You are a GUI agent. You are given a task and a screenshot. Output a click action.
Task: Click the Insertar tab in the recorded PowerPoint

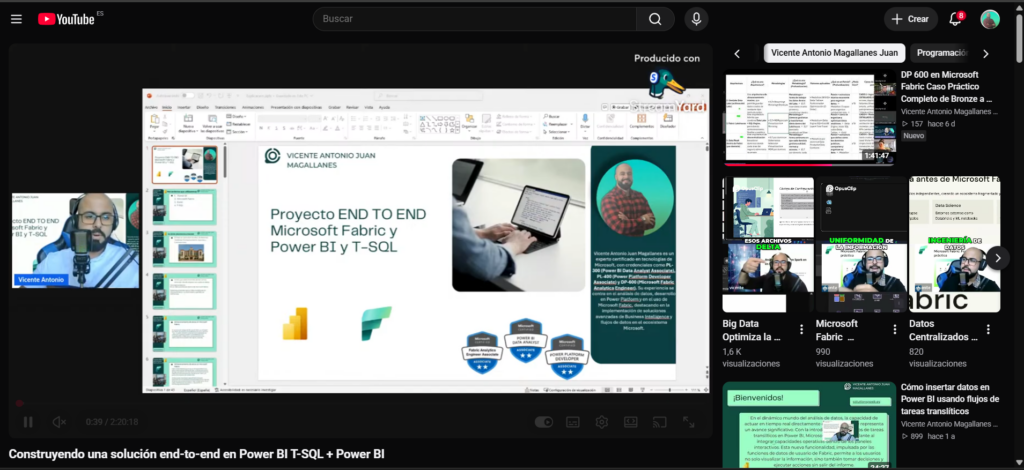pyautogui.click(x=184, y=107)
